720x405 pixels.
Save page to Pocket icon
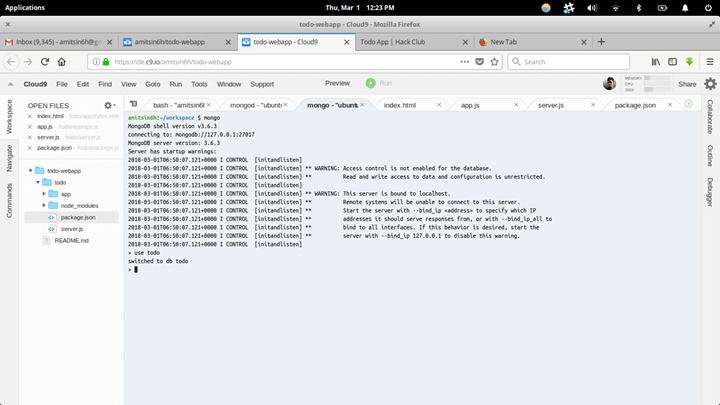coord(479,62)
